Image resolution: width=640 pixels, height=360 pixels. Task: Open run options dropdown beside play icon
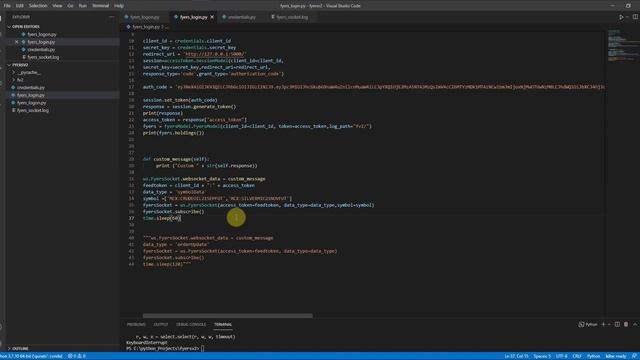click(x=627, y=17)
